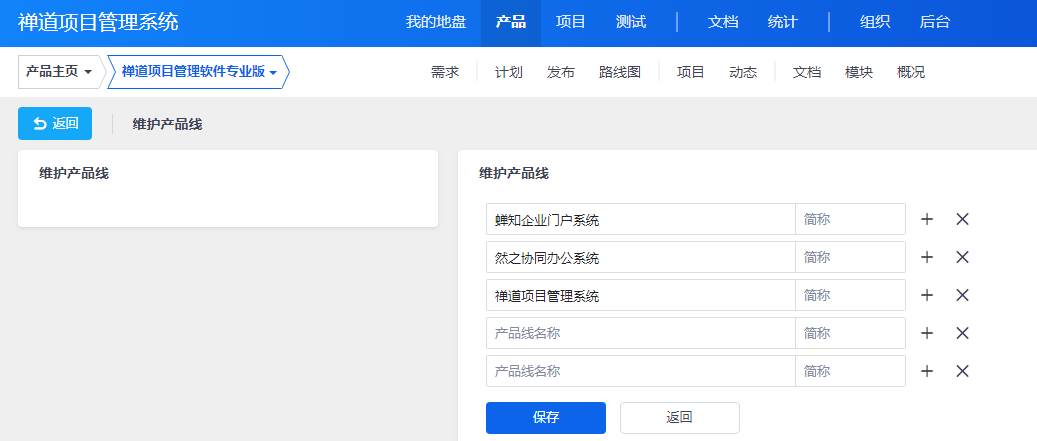The image size is (1037, 441).
Task: Edit the 蝉知企业门户系统 name field
Action: coord(640,220)
